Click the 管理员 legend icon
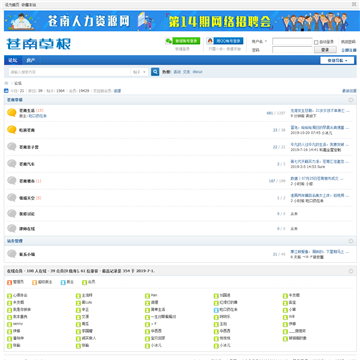Viewport: 360px width, 360px height. click(x=9, y=282)
